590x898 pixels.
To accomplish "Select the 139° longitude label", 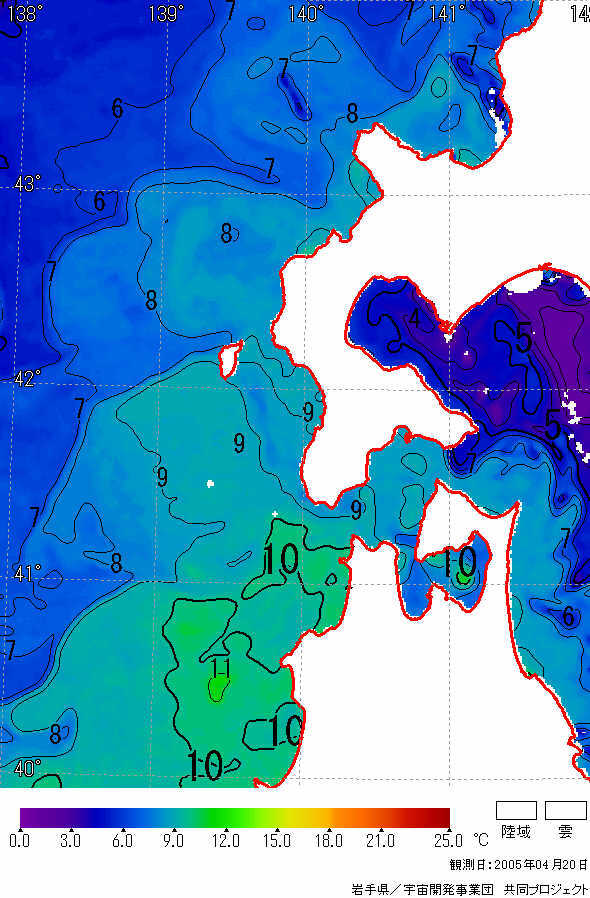I will coord(166,13).
